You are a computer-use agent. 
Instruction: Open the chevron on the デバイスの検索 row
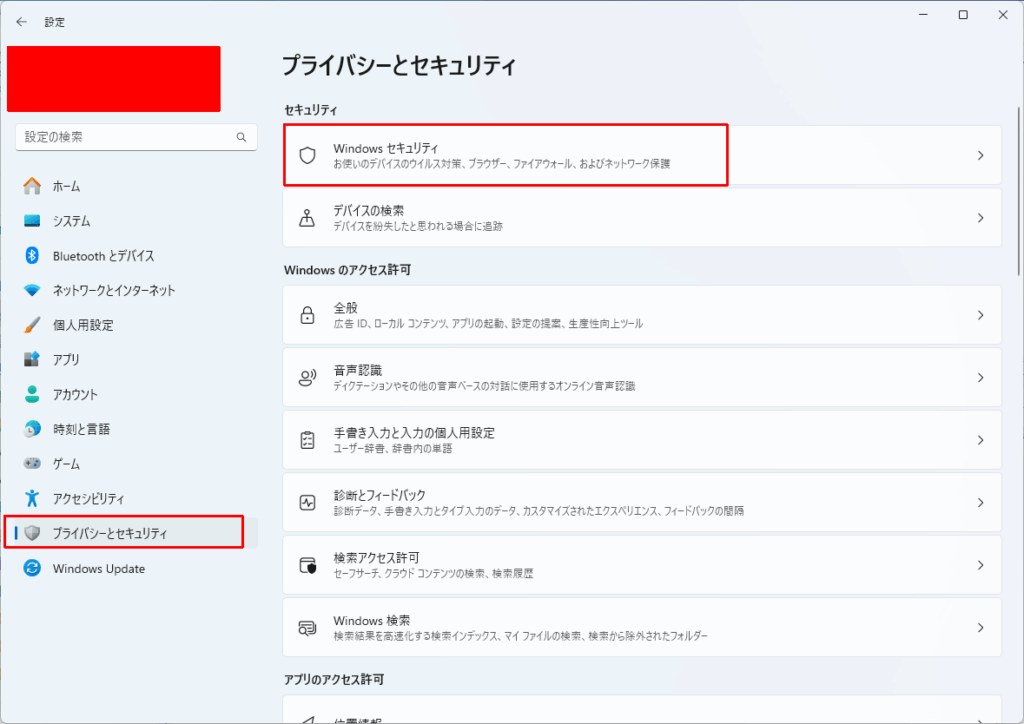click(980, 218)
